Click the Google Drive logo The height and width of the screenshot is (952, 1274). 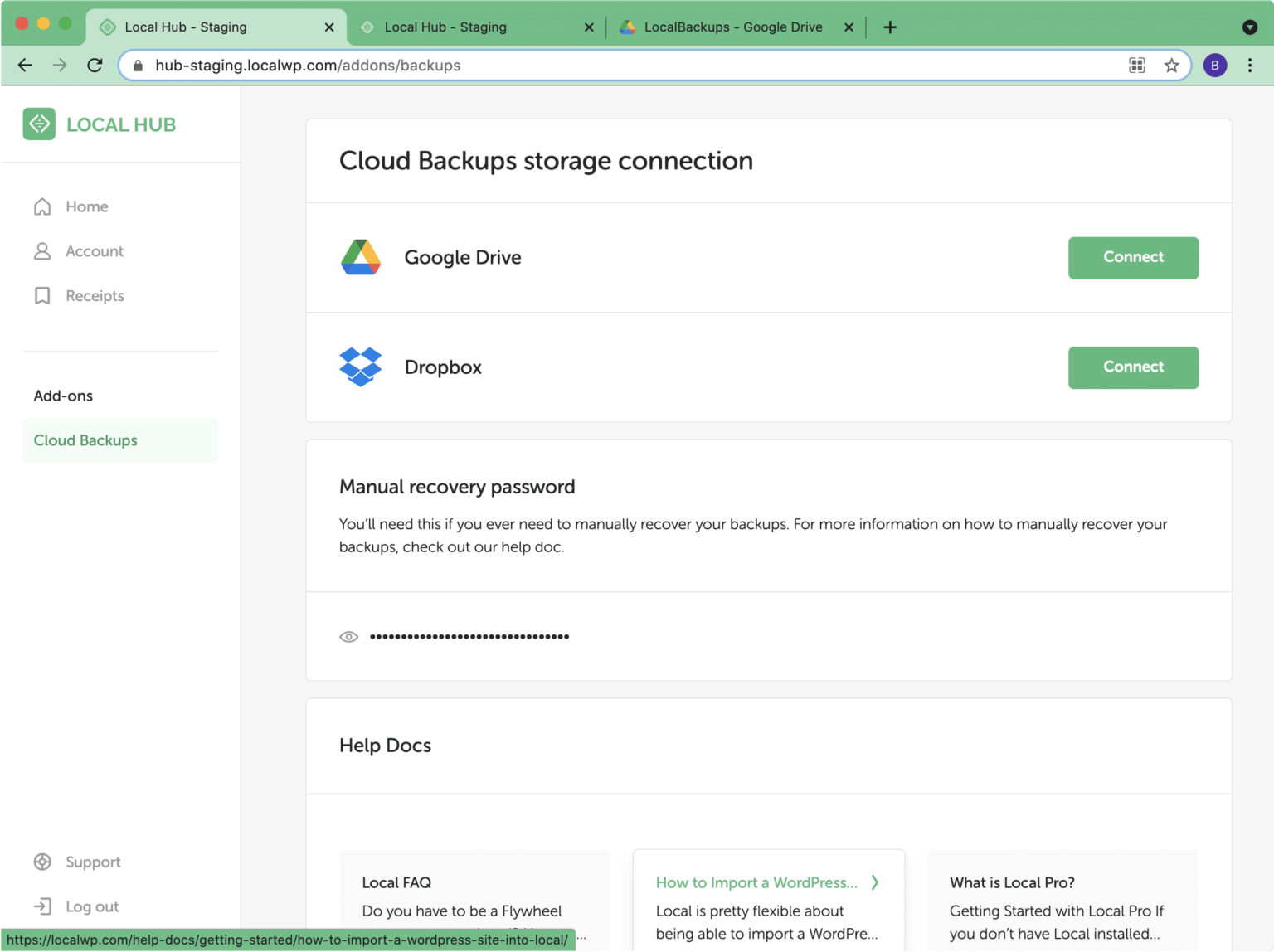pyautogui.click(x=360, y=257)
